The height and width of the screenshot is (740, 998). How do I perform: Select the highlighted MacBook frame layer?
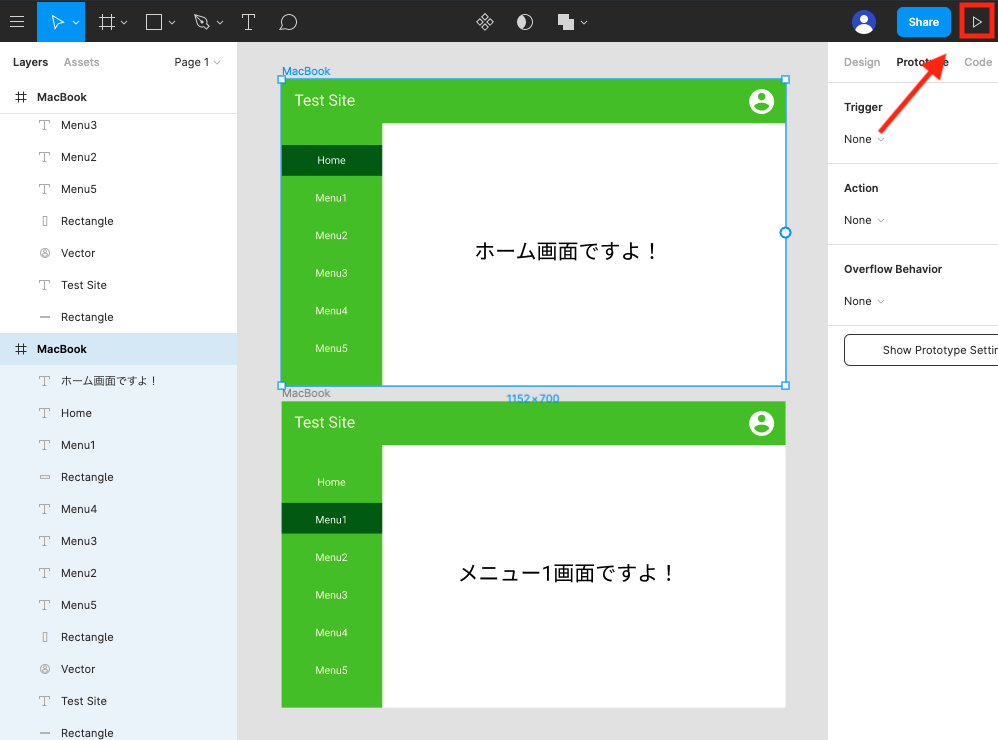click(118, 349)
